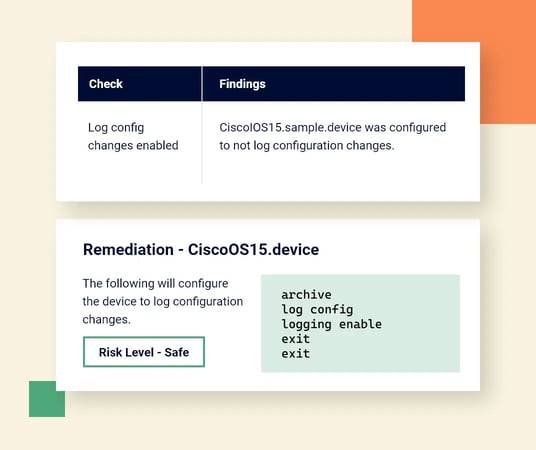This screenshot has width=536, height=450.
Task: Click the Remediation - CiscoOS15.device heading
Action: (x=201, y=250)
